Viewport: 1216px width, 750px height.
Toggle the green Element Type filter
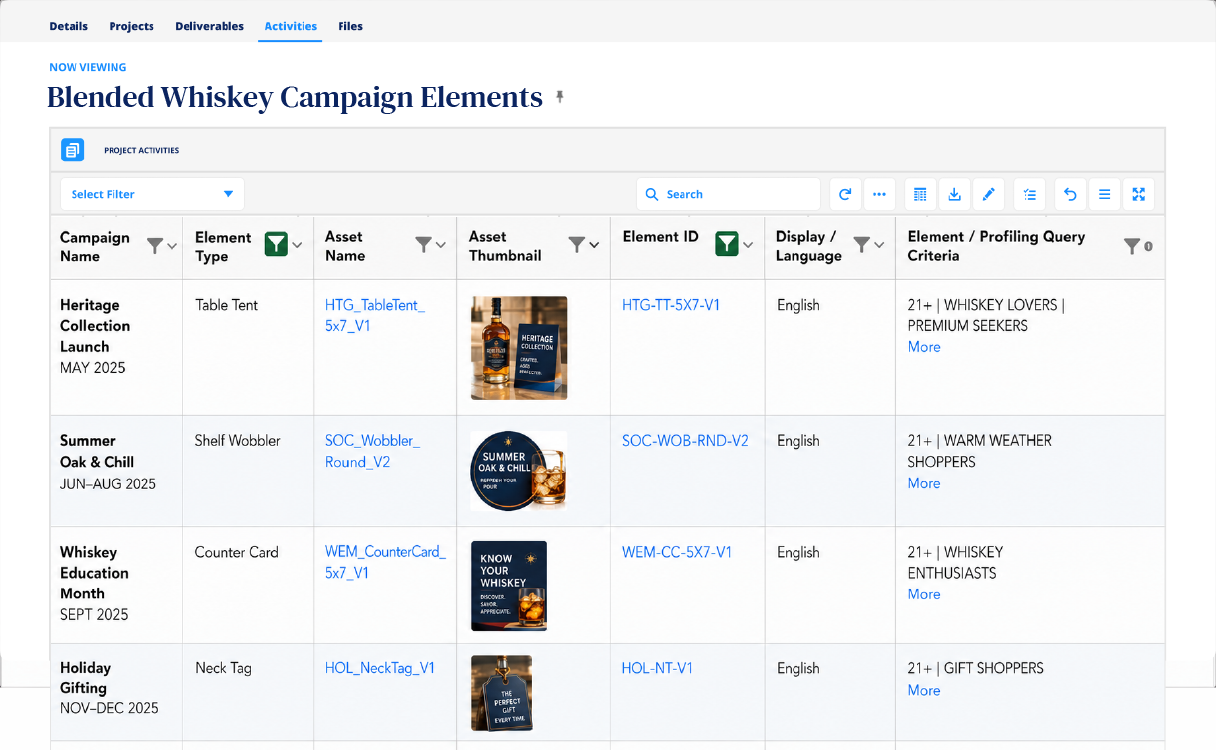coord(276,244)
